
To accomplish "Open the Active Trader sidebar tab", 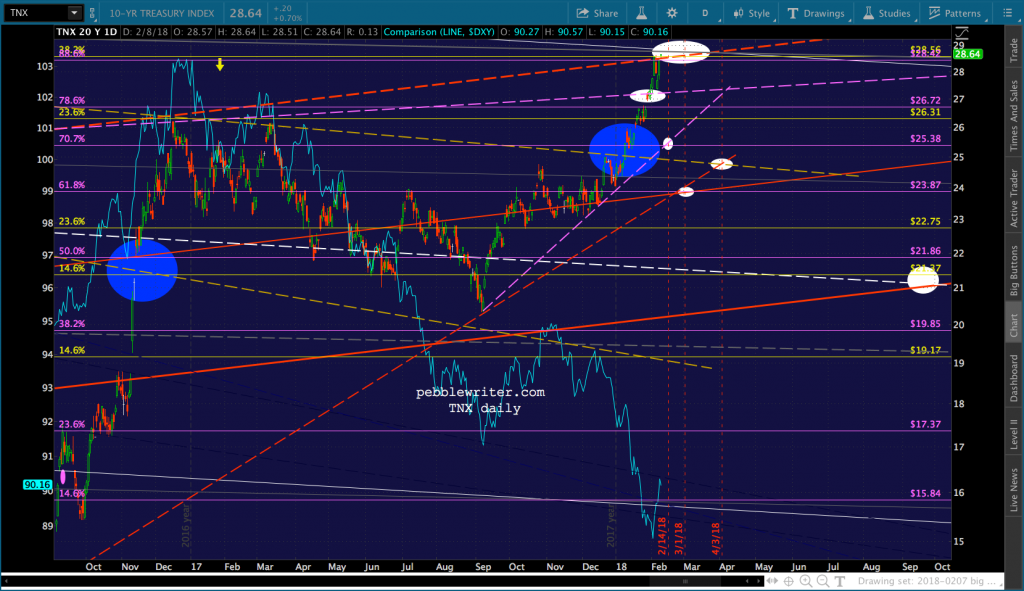I will click(x=1014, y=198).
